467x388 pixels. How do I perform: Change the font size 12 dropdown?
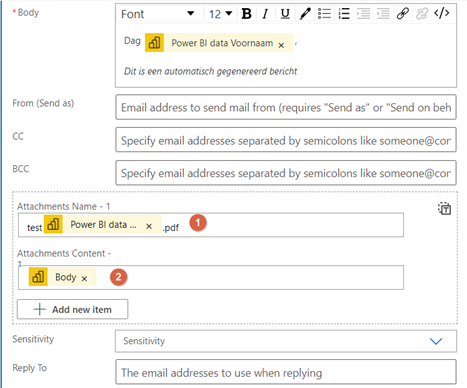(220, 14)
